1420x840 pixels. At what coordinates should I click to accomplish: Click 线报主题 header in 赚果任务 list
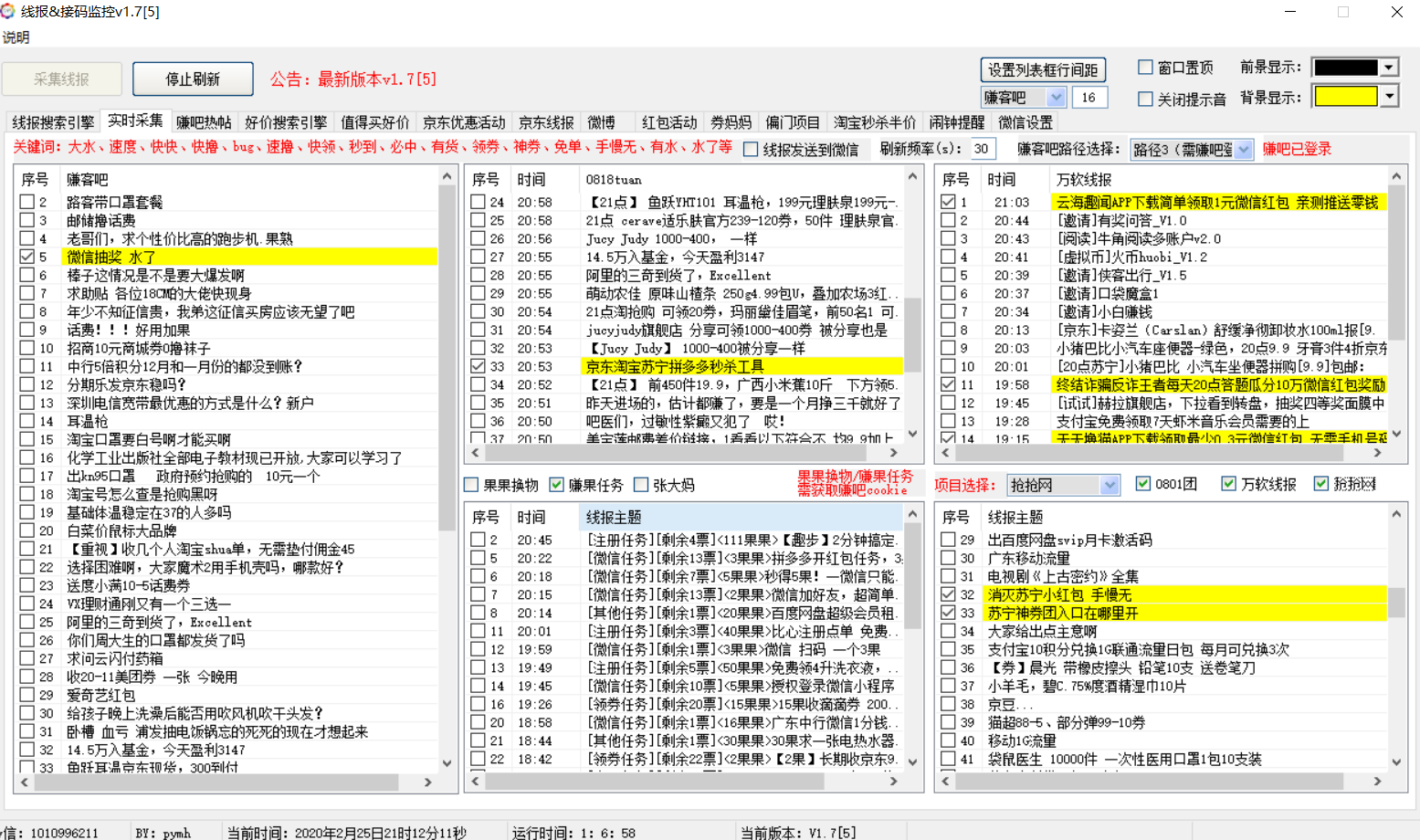tap(742, 517)
